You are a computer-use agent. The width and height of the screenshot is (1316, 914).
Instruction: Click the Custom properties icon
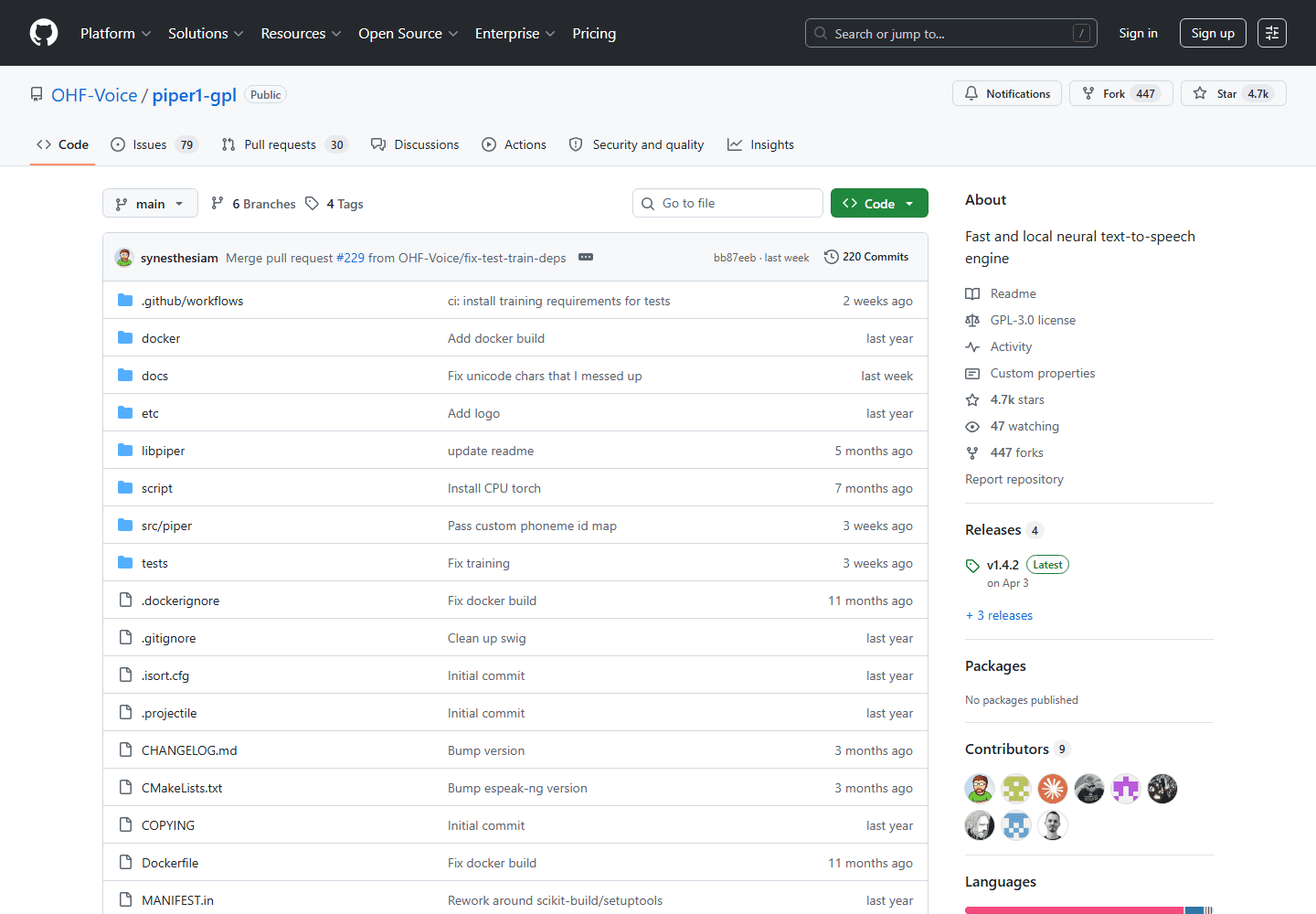972,373
